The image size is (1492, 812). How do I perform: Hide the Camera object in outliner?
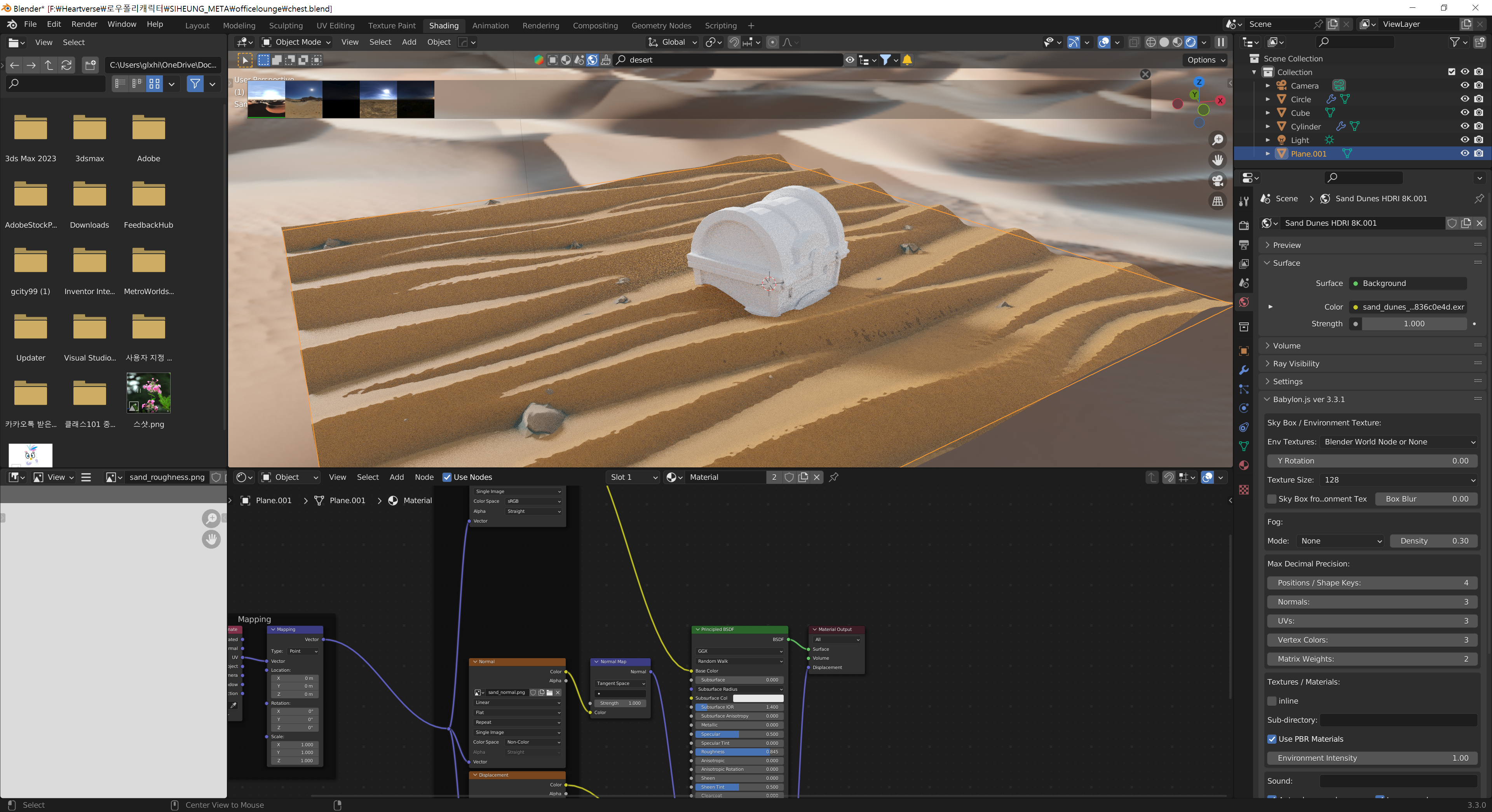(1464, 86)
